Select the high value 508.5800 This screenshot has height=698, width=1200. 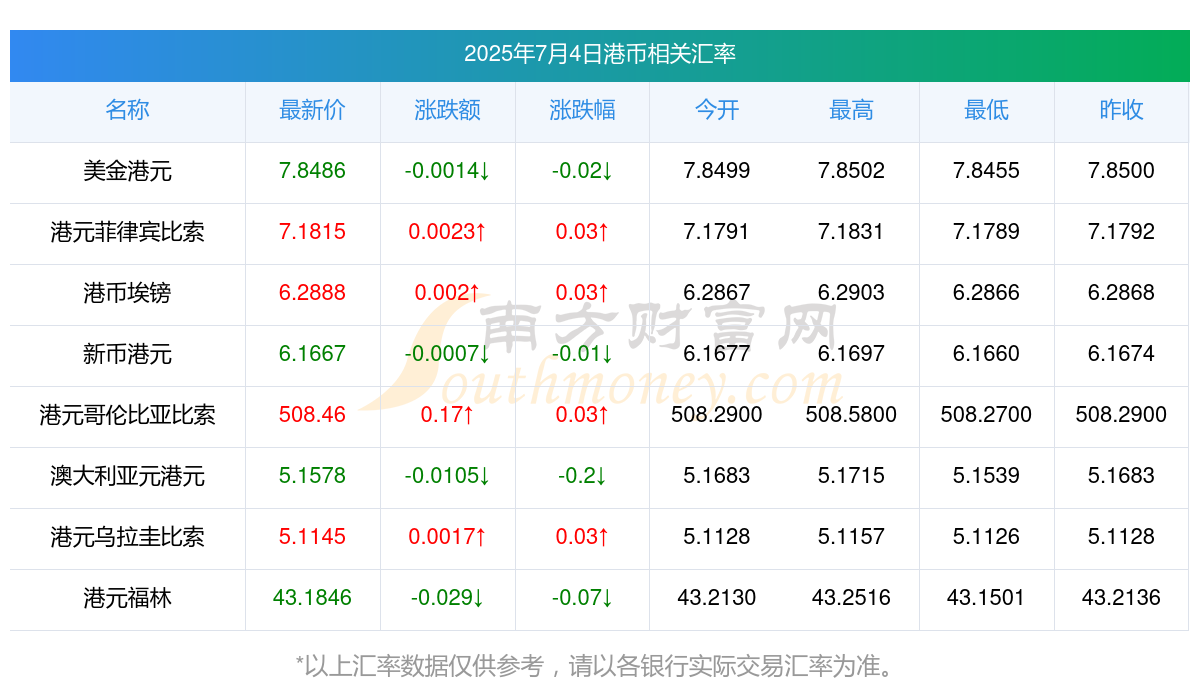pos(851,415)
